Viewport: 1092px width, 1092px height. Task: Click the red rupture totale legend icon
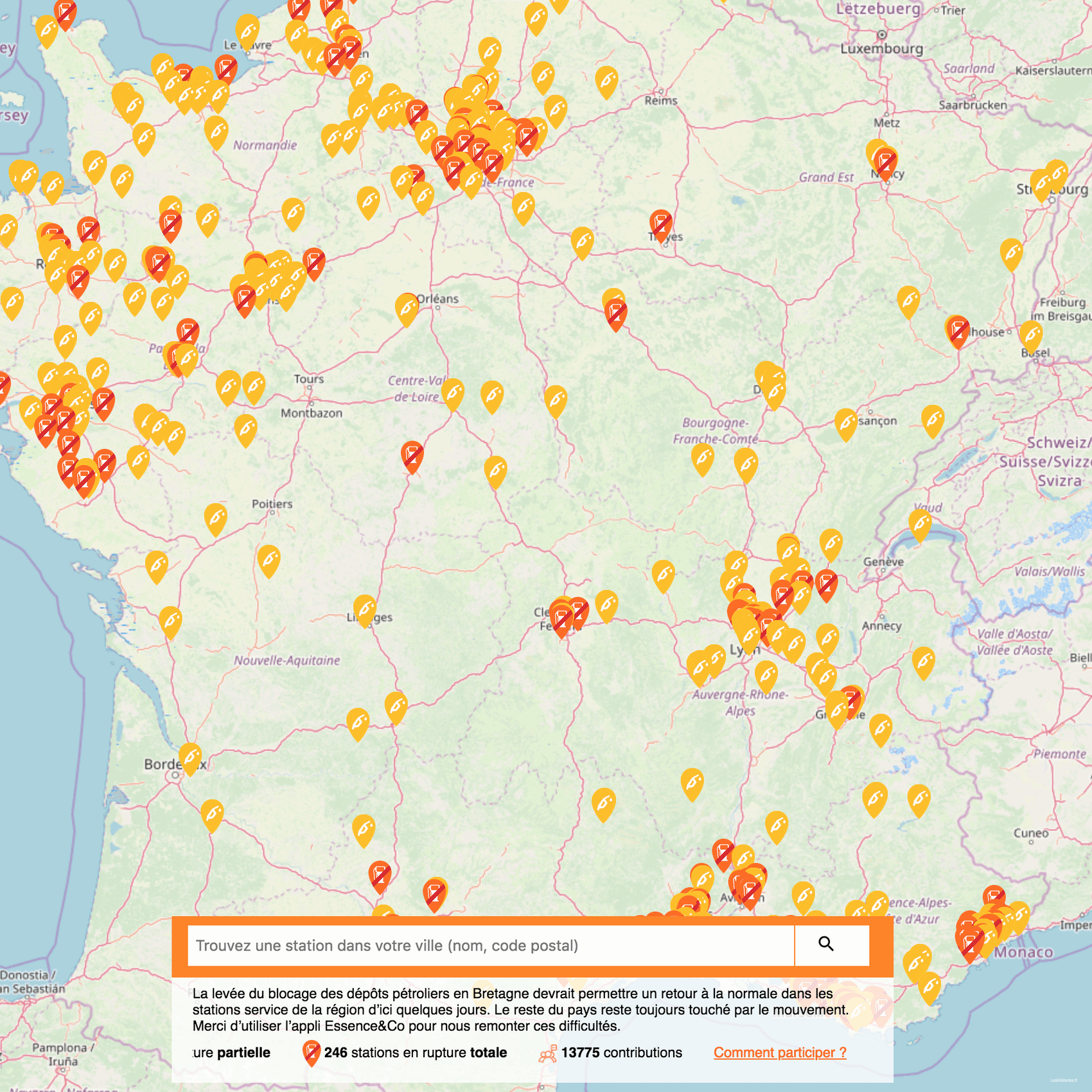[x=311, y=1053]
